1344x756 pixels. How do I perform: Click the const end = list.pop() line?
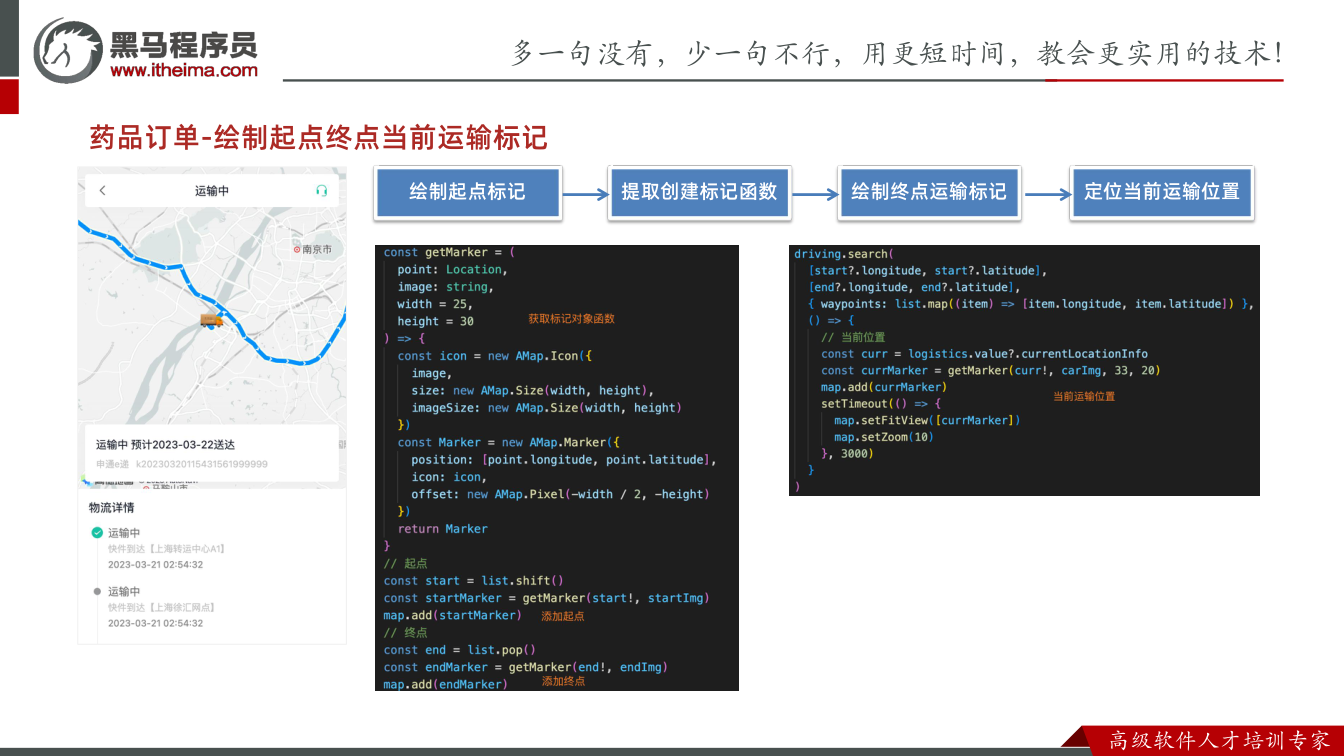pos(460,650)
